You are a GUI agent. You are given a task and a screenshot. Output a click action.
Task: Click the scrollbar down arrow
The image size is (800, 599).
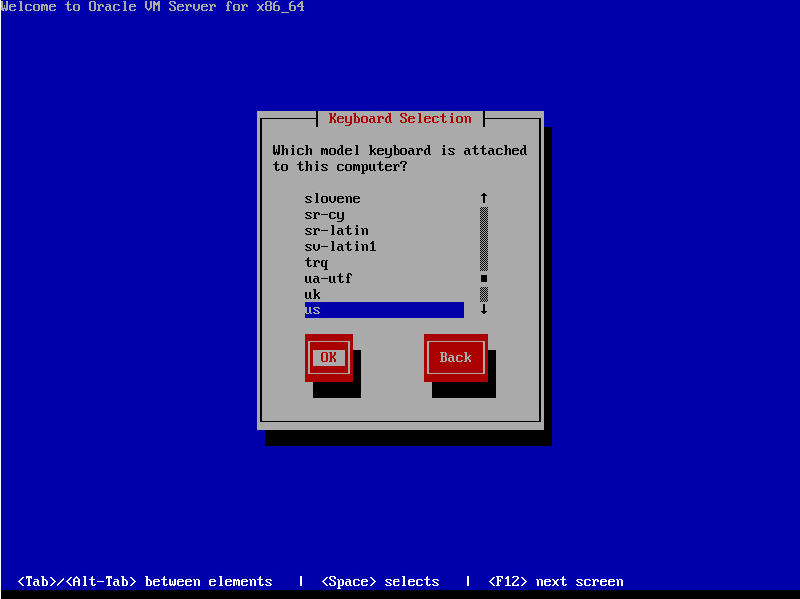click(x=484, y=310)
